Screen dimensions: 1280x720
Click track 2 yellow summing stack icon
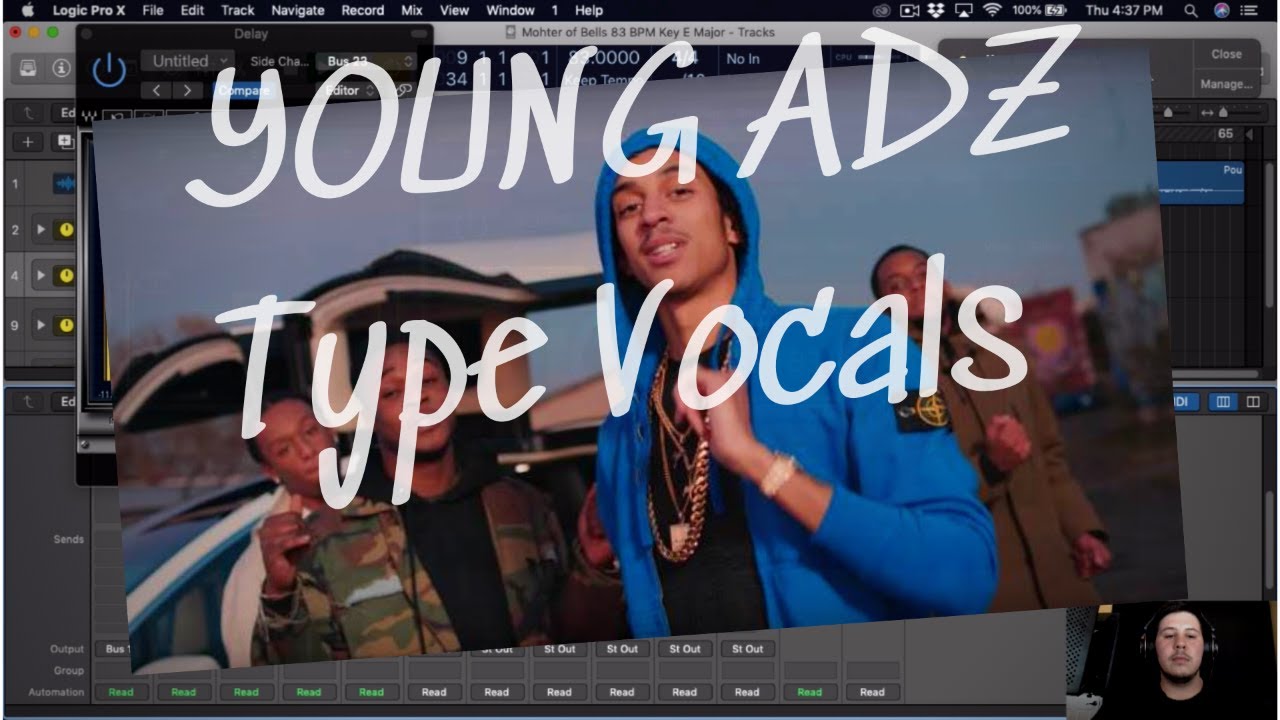(66, 230)
